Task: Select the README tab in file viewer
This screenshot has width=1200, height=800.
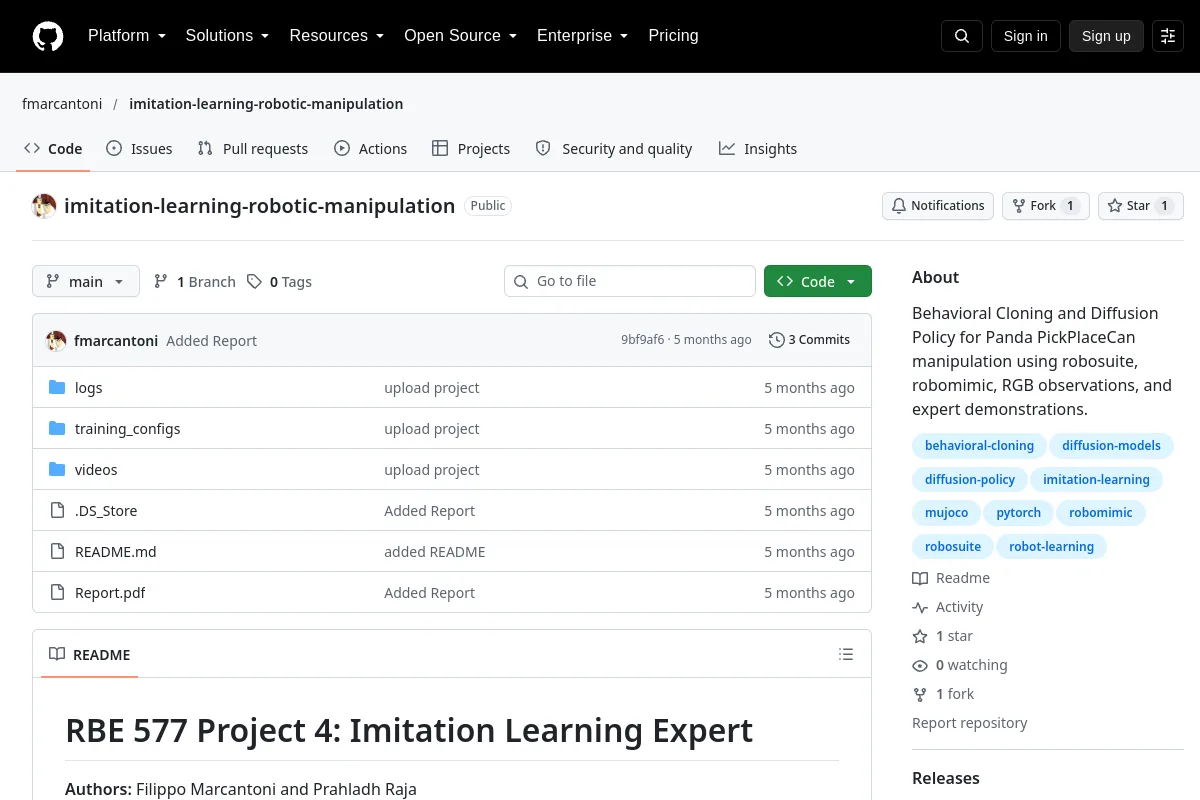Action: (x=88, y=655)
